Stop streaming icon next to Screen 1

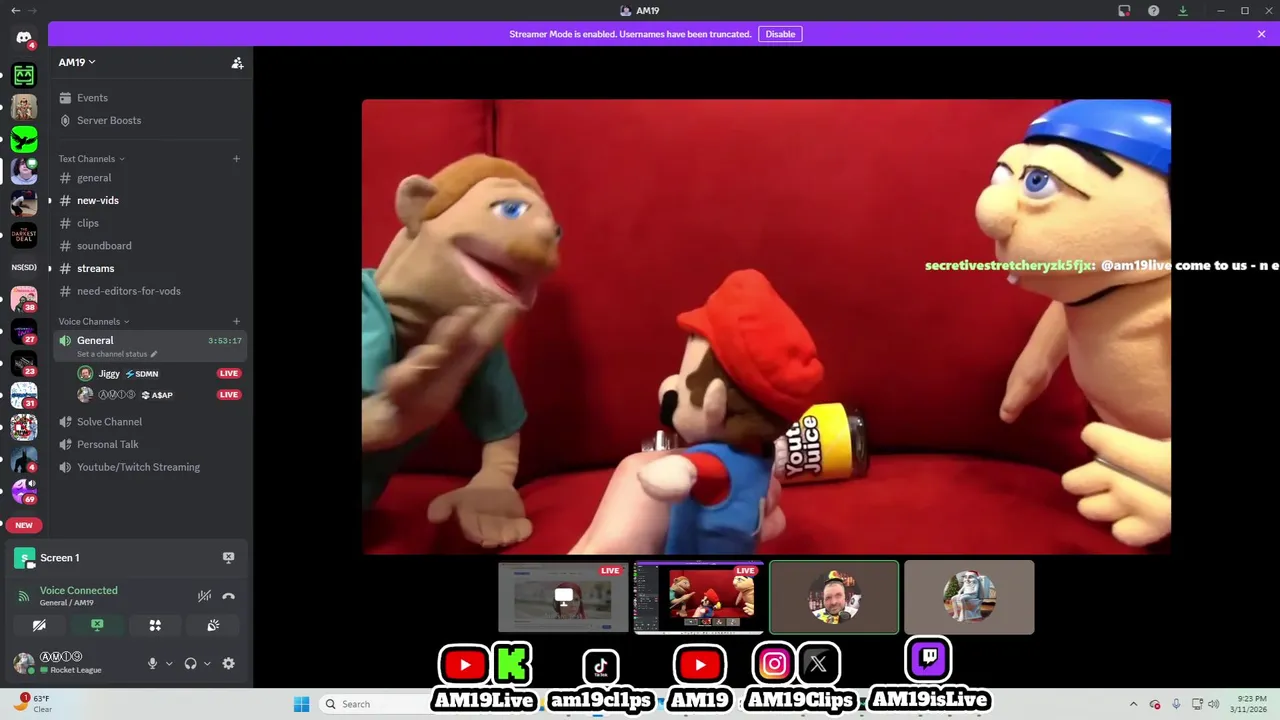[228, 558]
